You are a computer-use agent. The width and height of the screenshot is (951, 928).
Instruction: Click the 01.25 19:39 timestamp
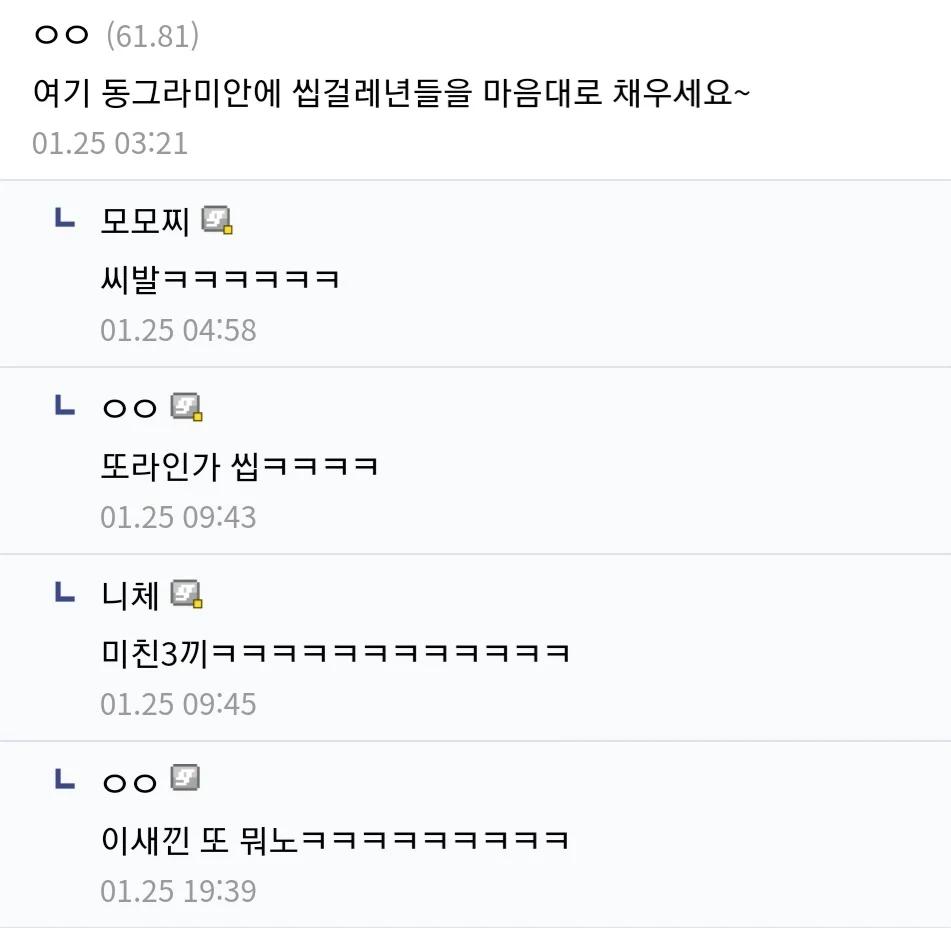tap(178, 890)
